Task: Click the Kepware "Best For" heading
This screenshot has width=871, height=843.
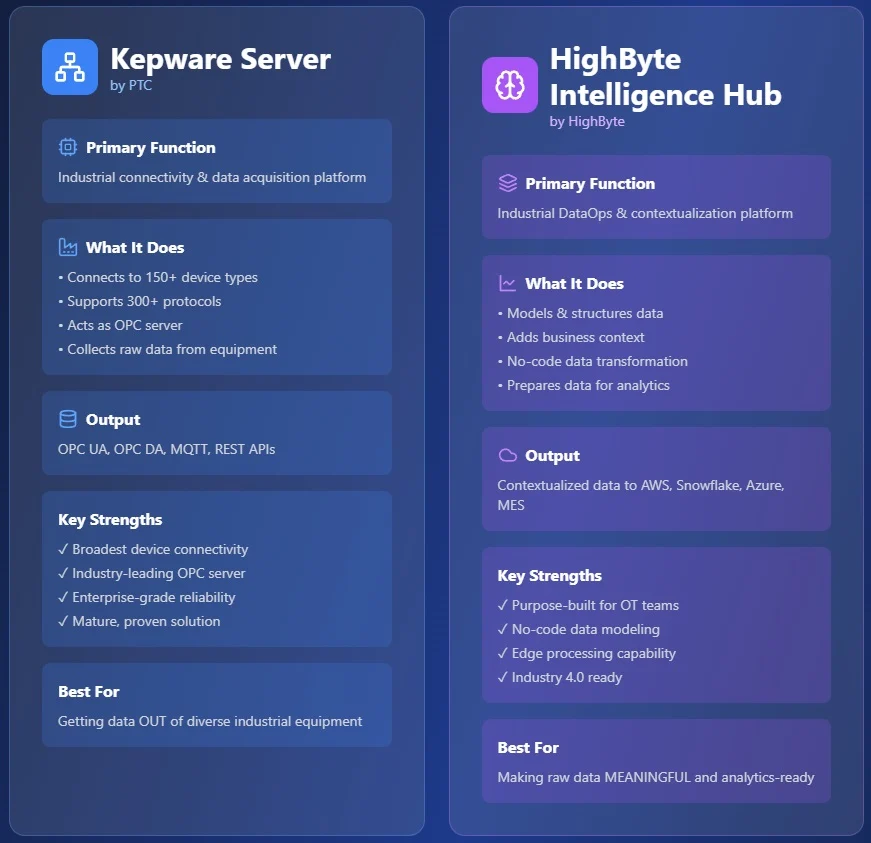Action: (89, 691)
